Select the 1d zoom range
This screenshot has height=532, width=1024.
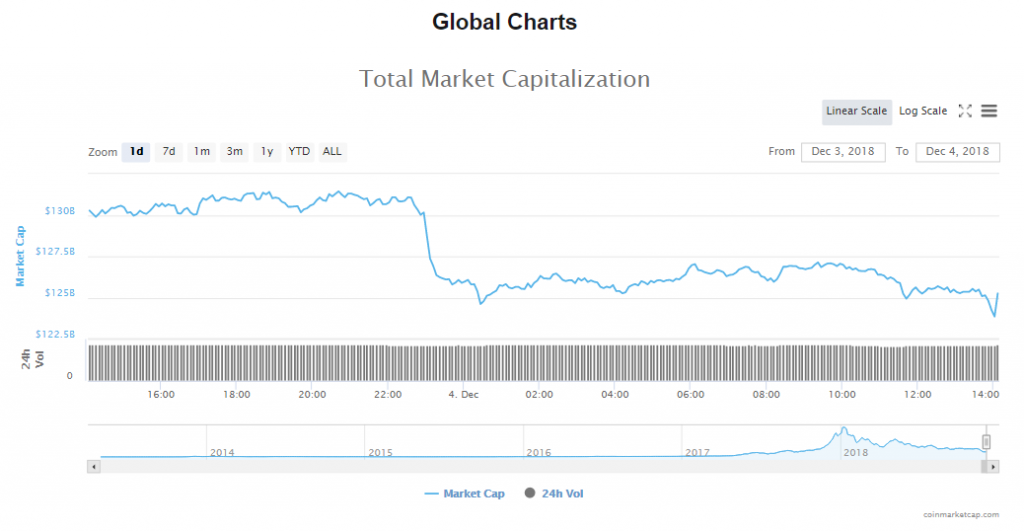[x=136, y=152]
